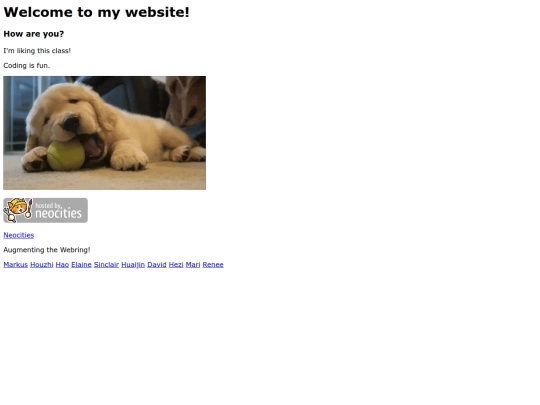Select the Hezi webring link

176,264
